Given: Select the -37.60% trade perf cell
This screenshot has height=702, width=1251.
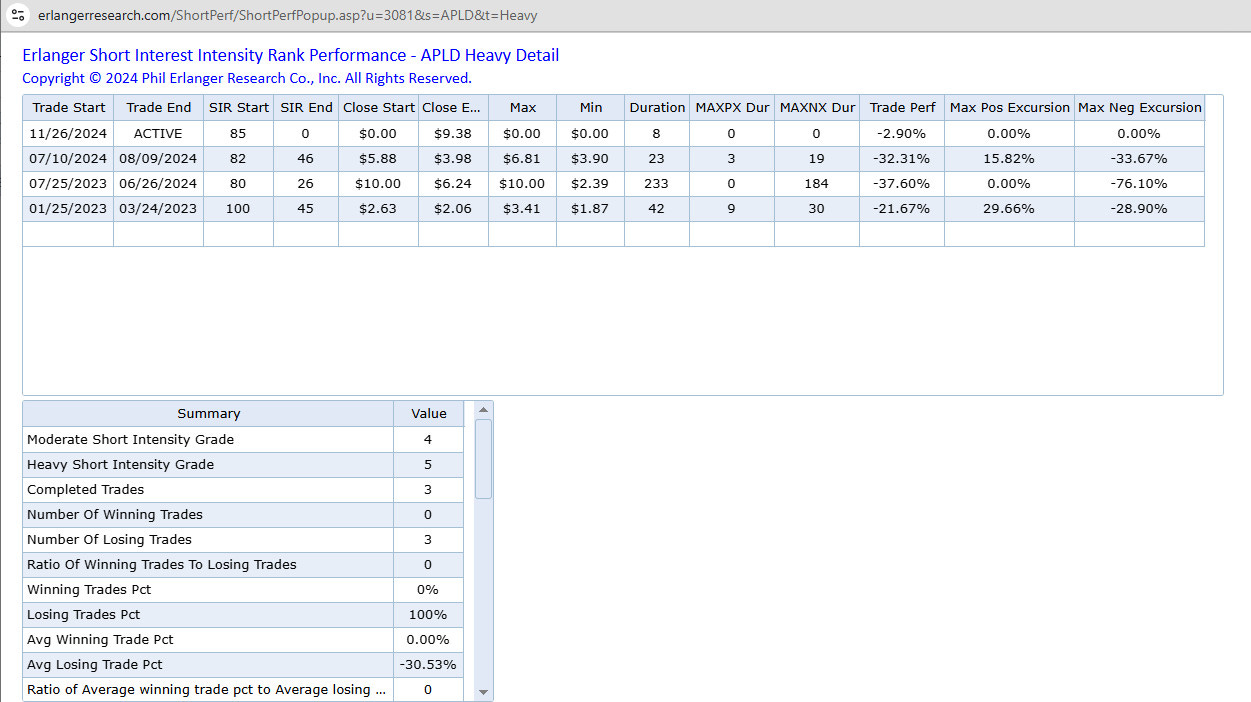Looking at the screenshot, I should click(902, 184).
